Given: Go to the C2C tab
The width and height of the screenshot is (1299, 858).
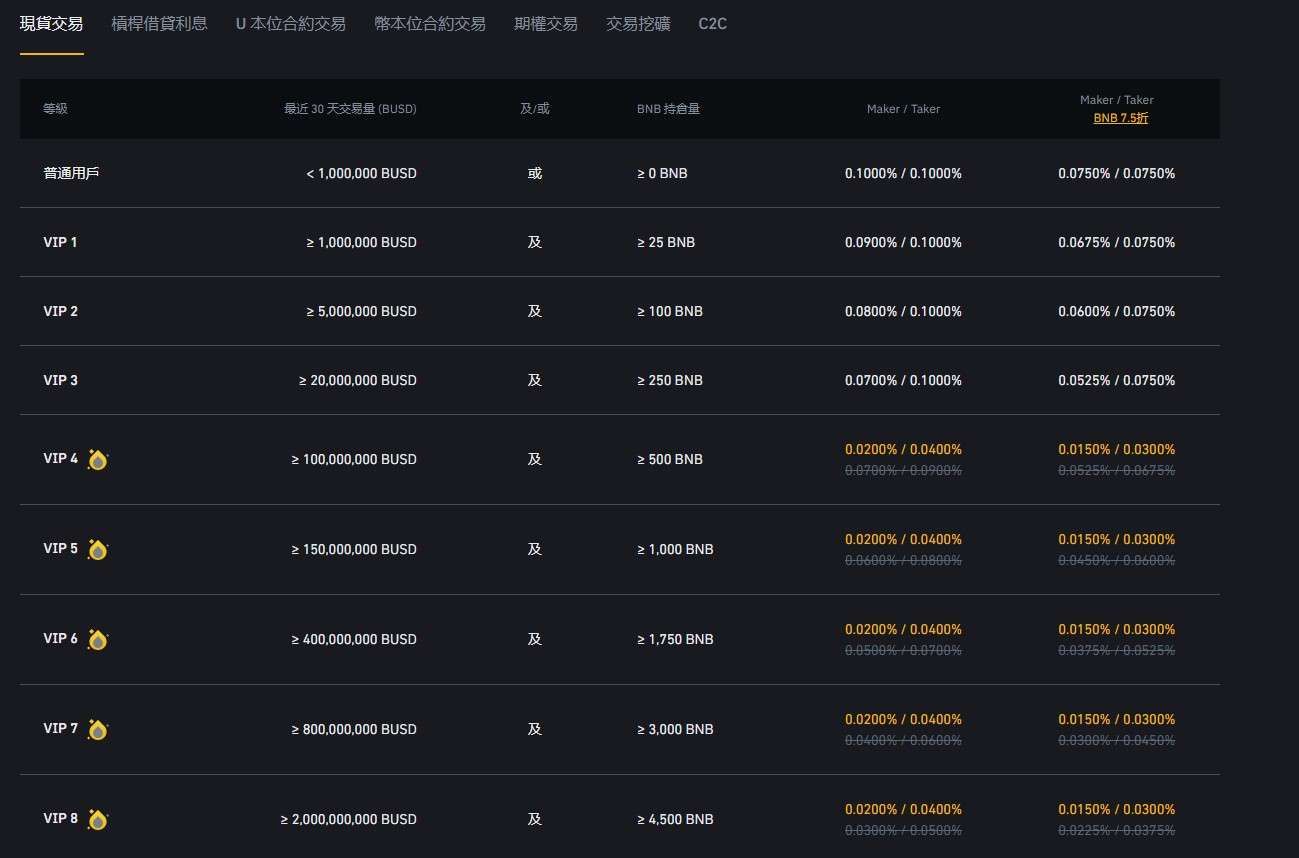Looking at the screenshot, I should 712,23.
